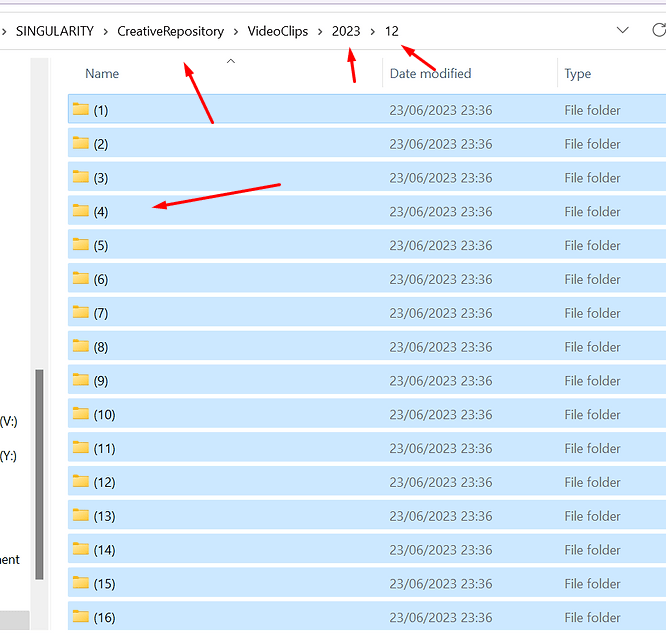Click the folder icon of (13)
Viewport: 666px width, 642px height.
tap(80, 515)
